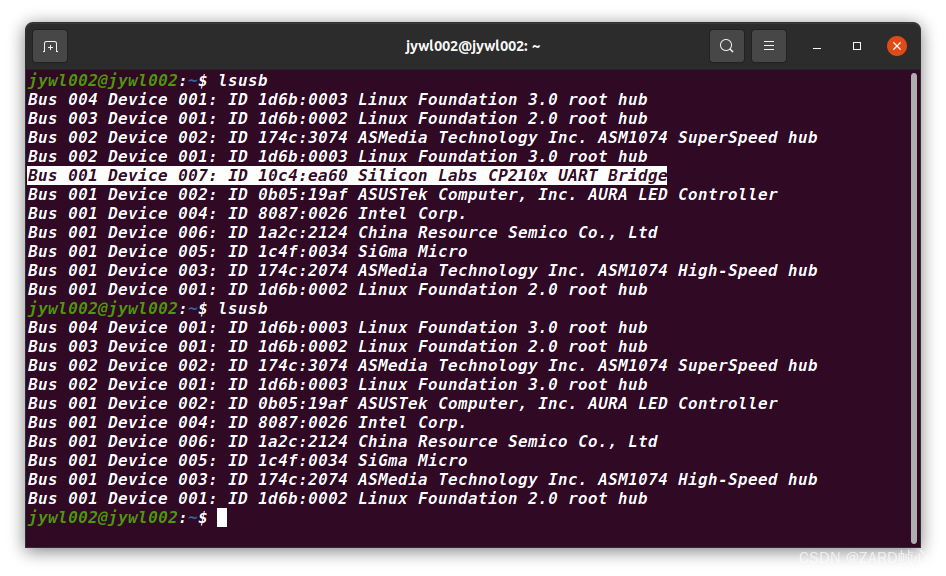
Task: Click first Bus 002 Device 001 line
Action: tap(337, 157)
